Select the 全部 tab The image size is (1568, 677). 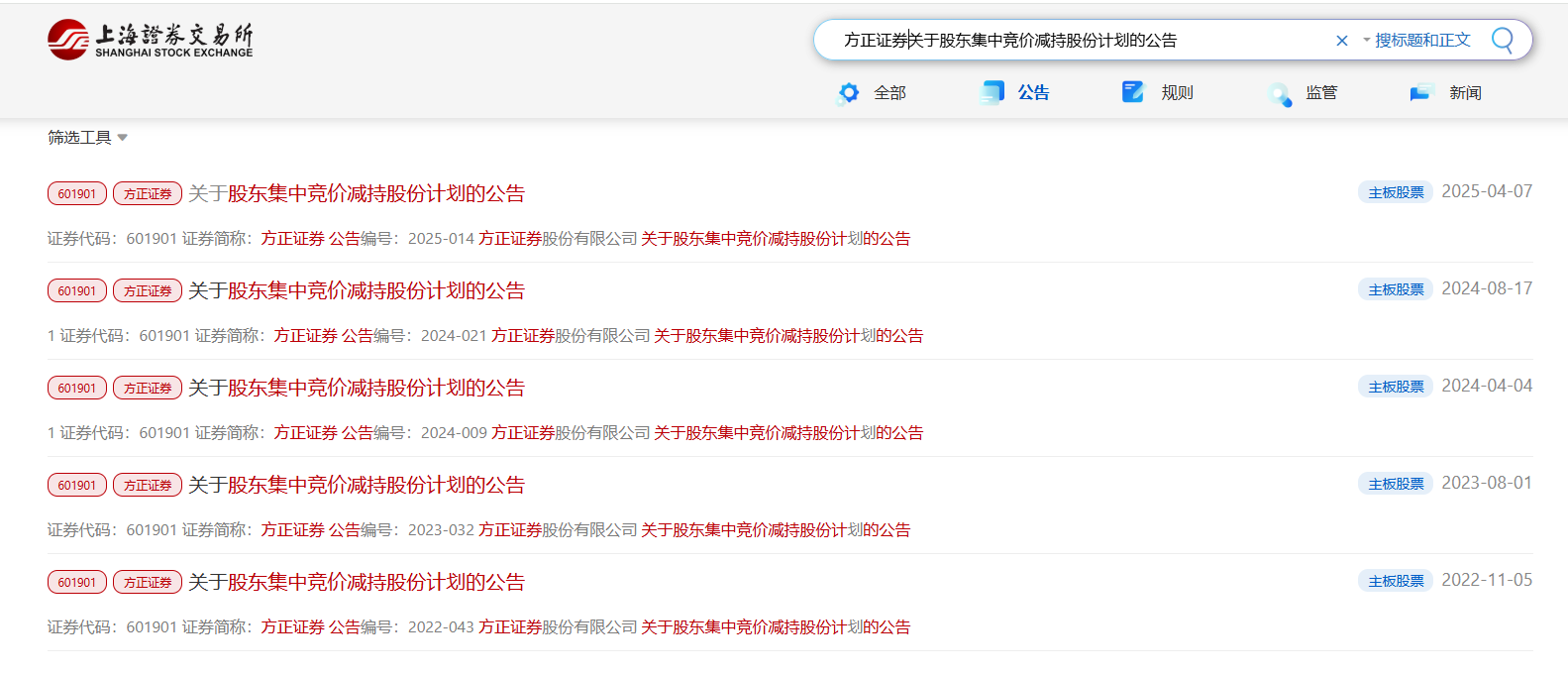889,93
